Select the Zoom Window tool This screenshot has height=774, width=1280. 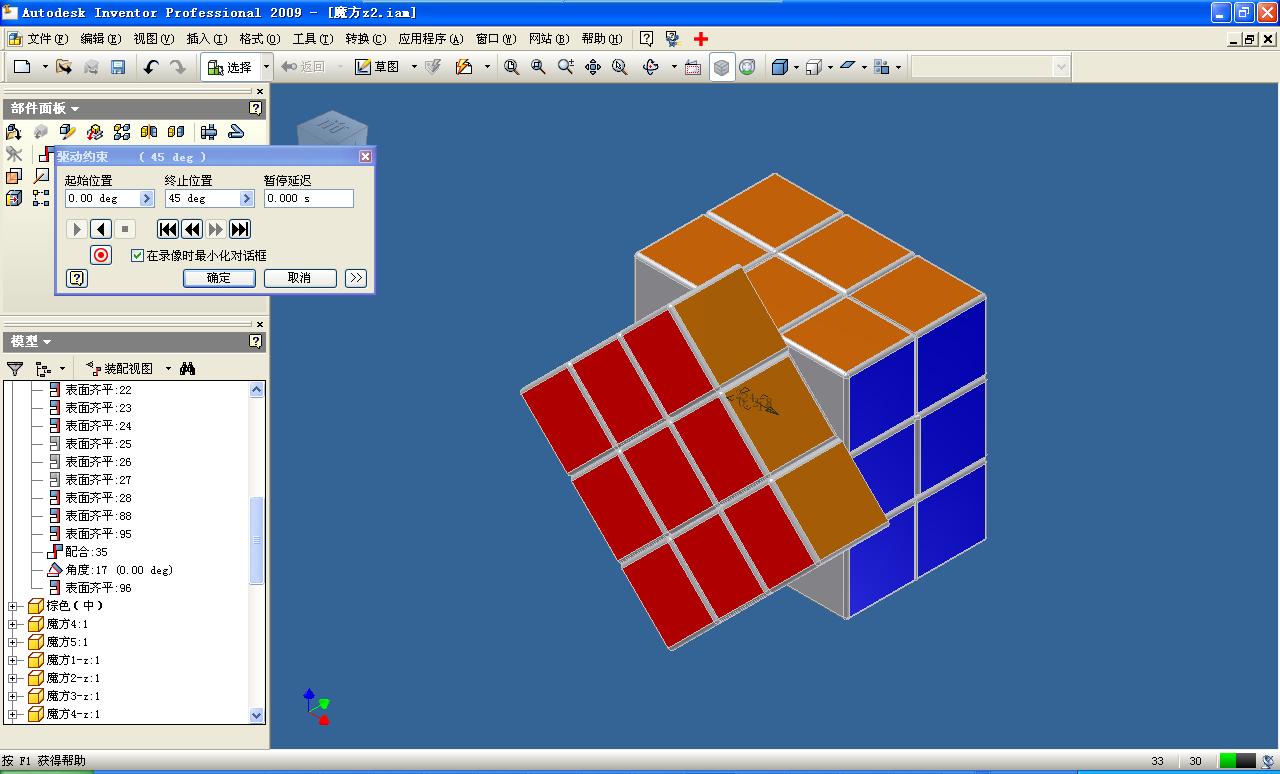click(538, 67)
